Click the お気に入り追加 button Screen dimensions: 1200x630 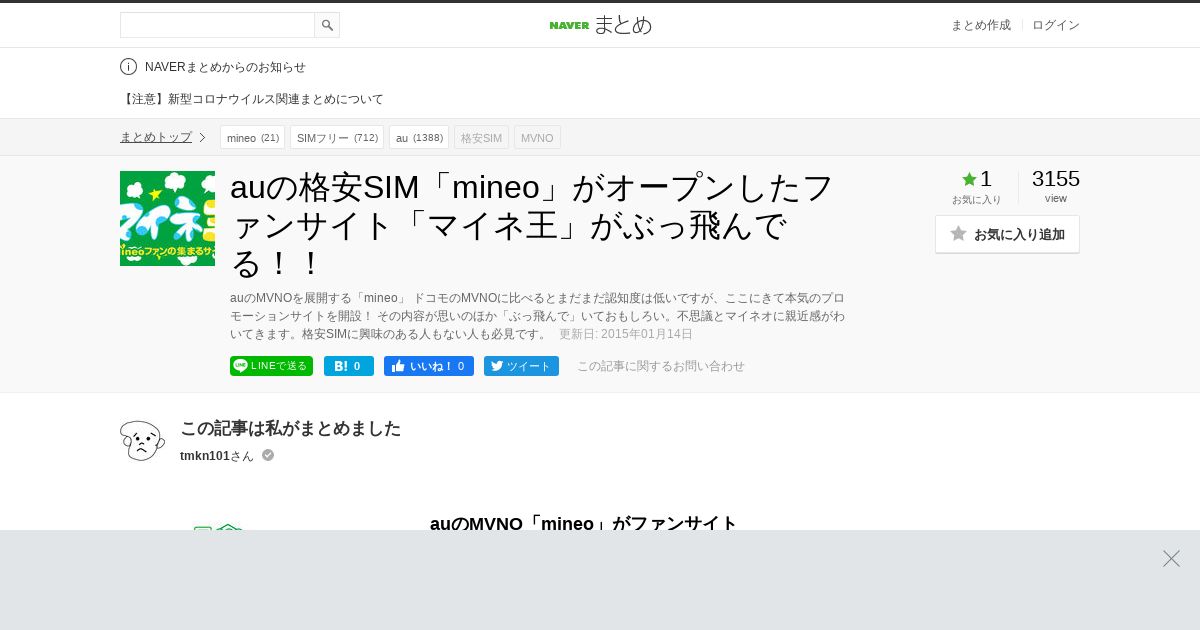pyautogui.click(x=1007, y=234)
